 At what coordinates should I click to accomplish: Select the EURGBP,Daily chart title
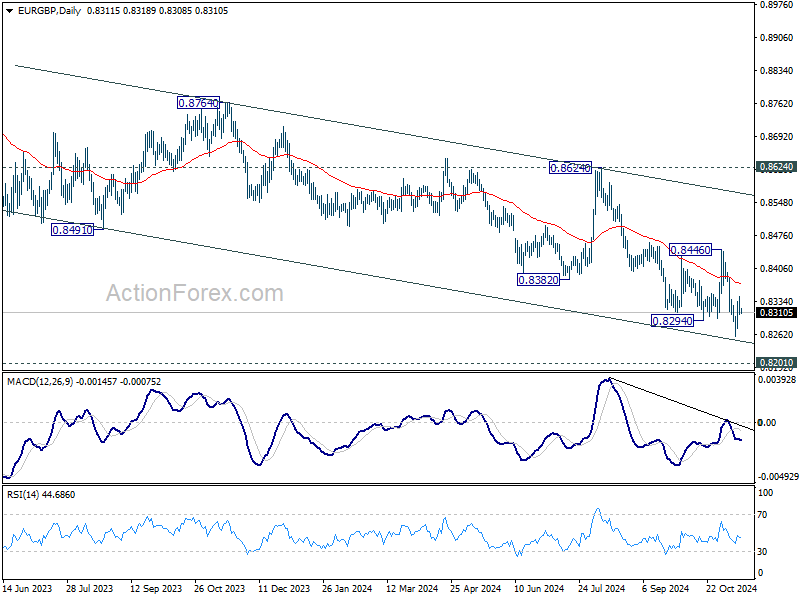pyautogui.click(x=49, y=11)
